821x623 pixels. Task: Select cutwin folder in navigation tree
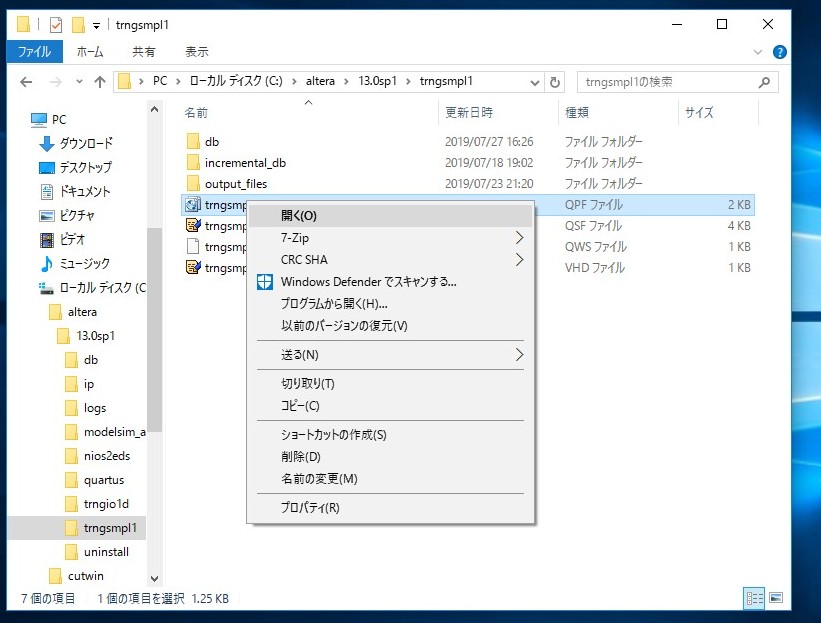coord(76,576)
